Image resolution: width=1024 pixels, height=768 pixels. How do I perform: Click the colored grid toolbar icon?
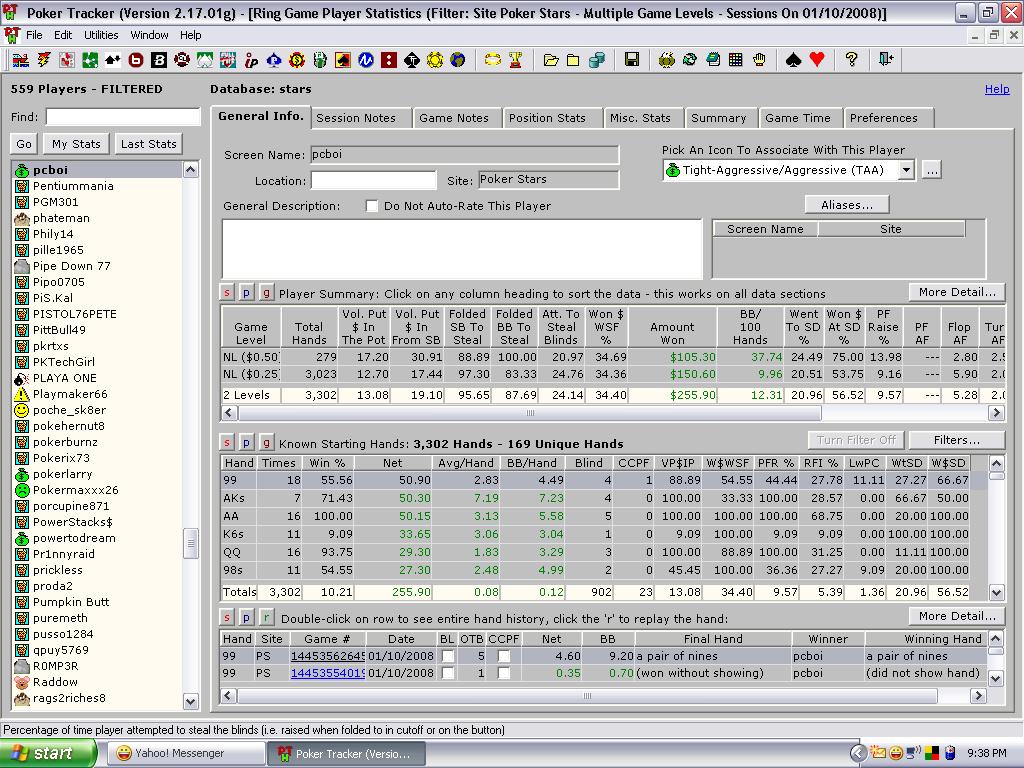[735, 60]
